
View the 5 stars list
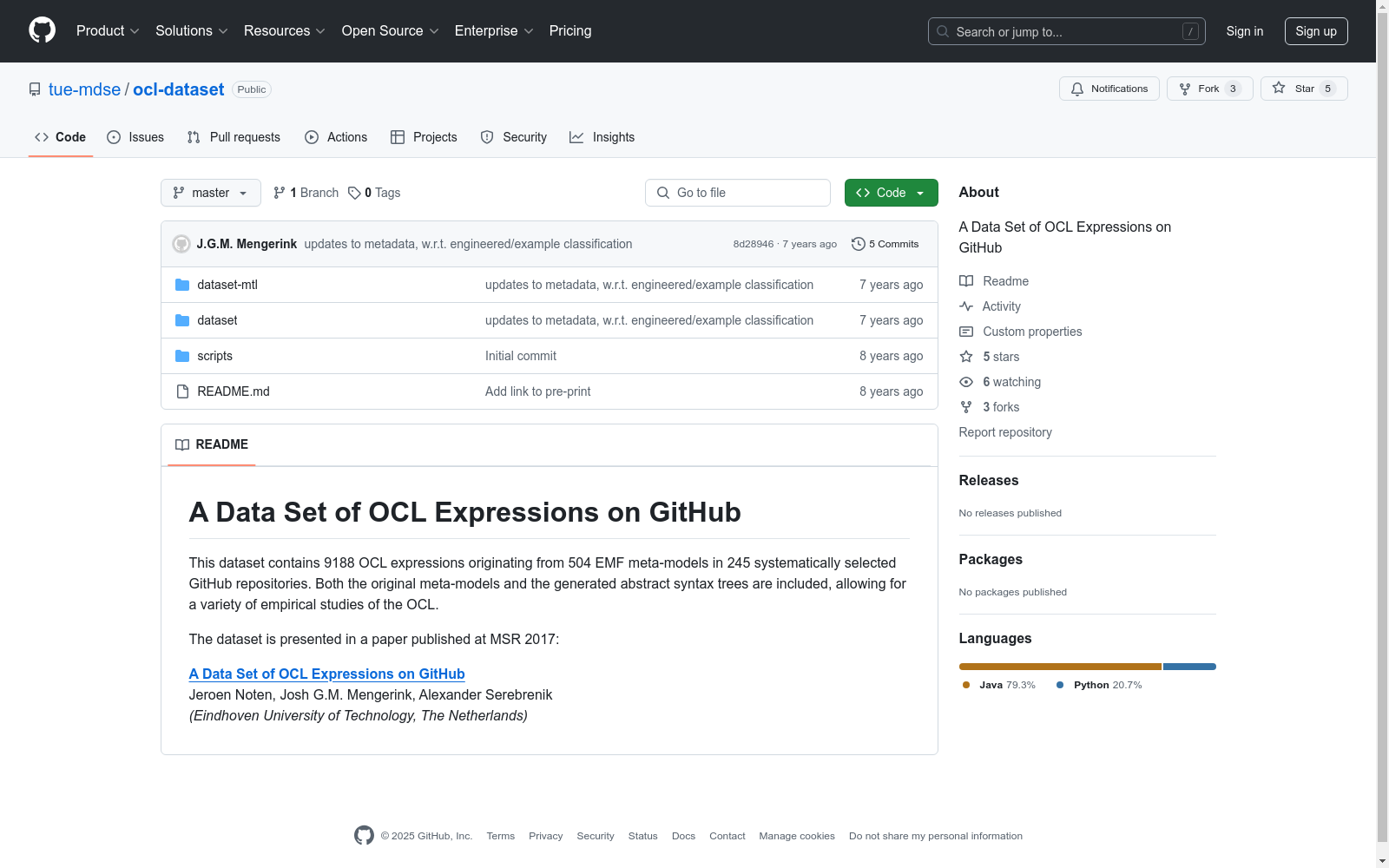click(990, 357)
